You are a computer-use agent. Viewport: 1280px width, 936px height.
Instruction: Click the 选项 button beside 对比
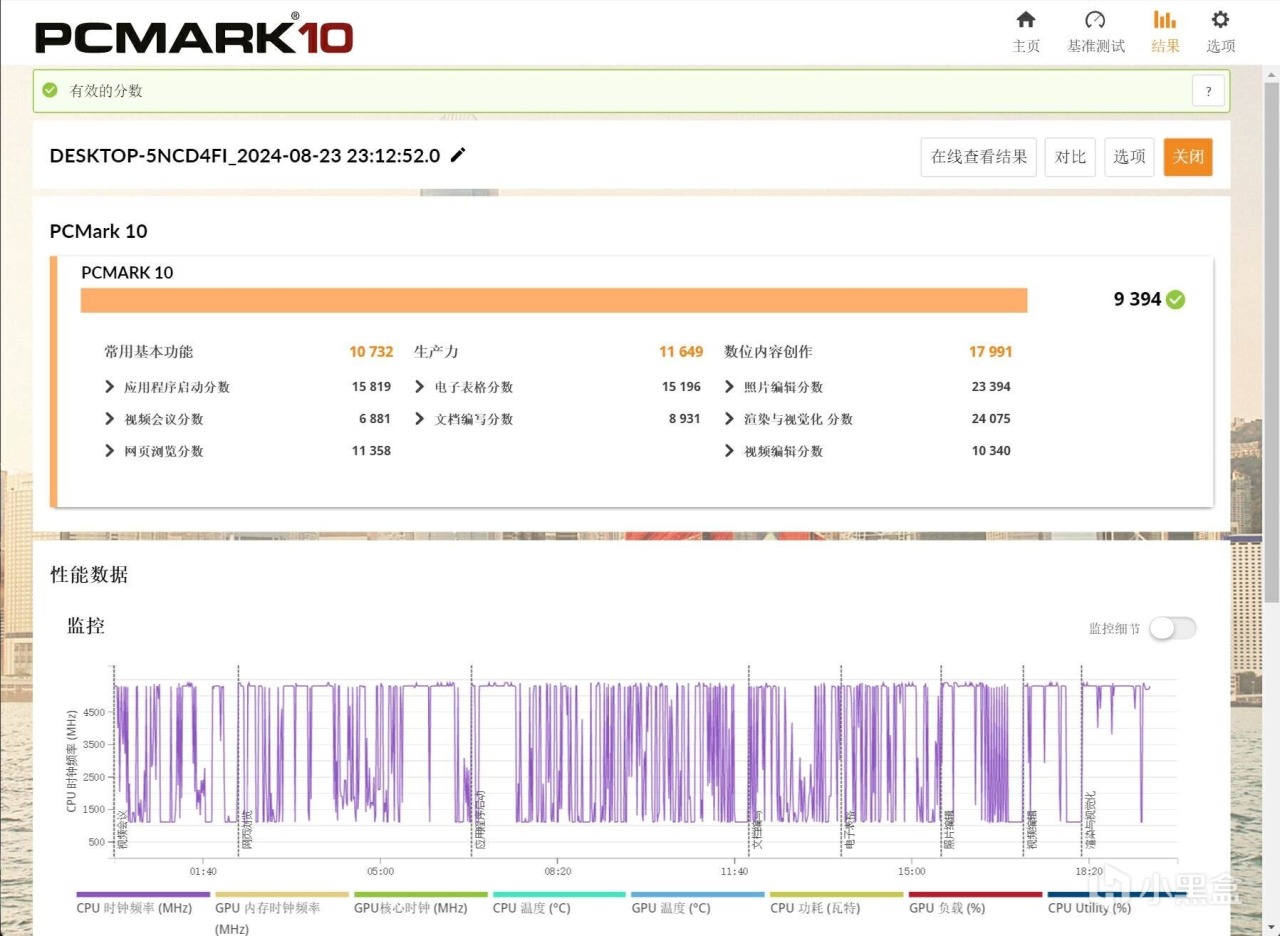1129,157
